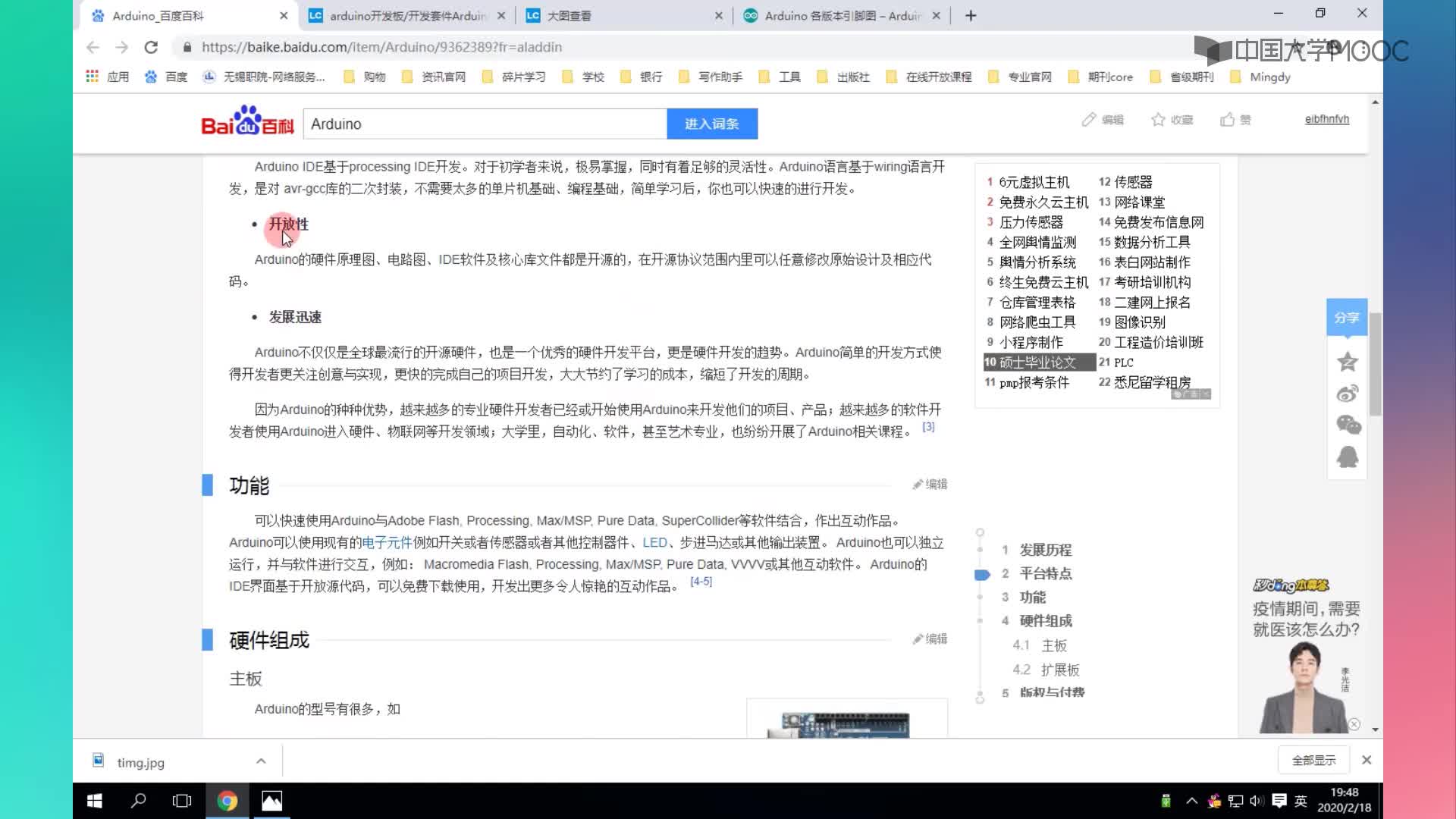Open the LED link
The height and width of the screenshot is (819, 1456).
click(654, 542)
